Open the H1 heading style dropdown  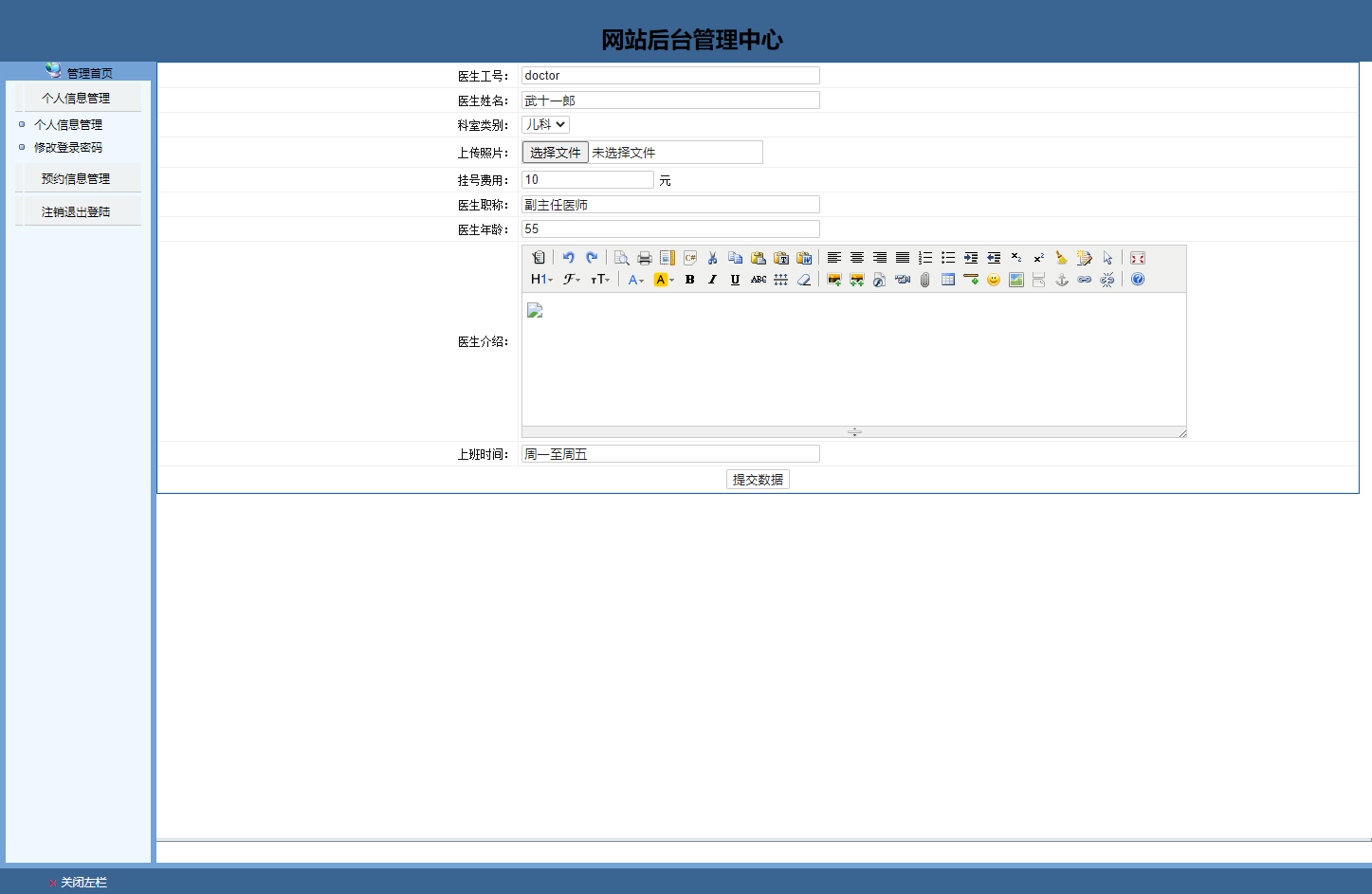pyautogui.click(x=540, y=279)
